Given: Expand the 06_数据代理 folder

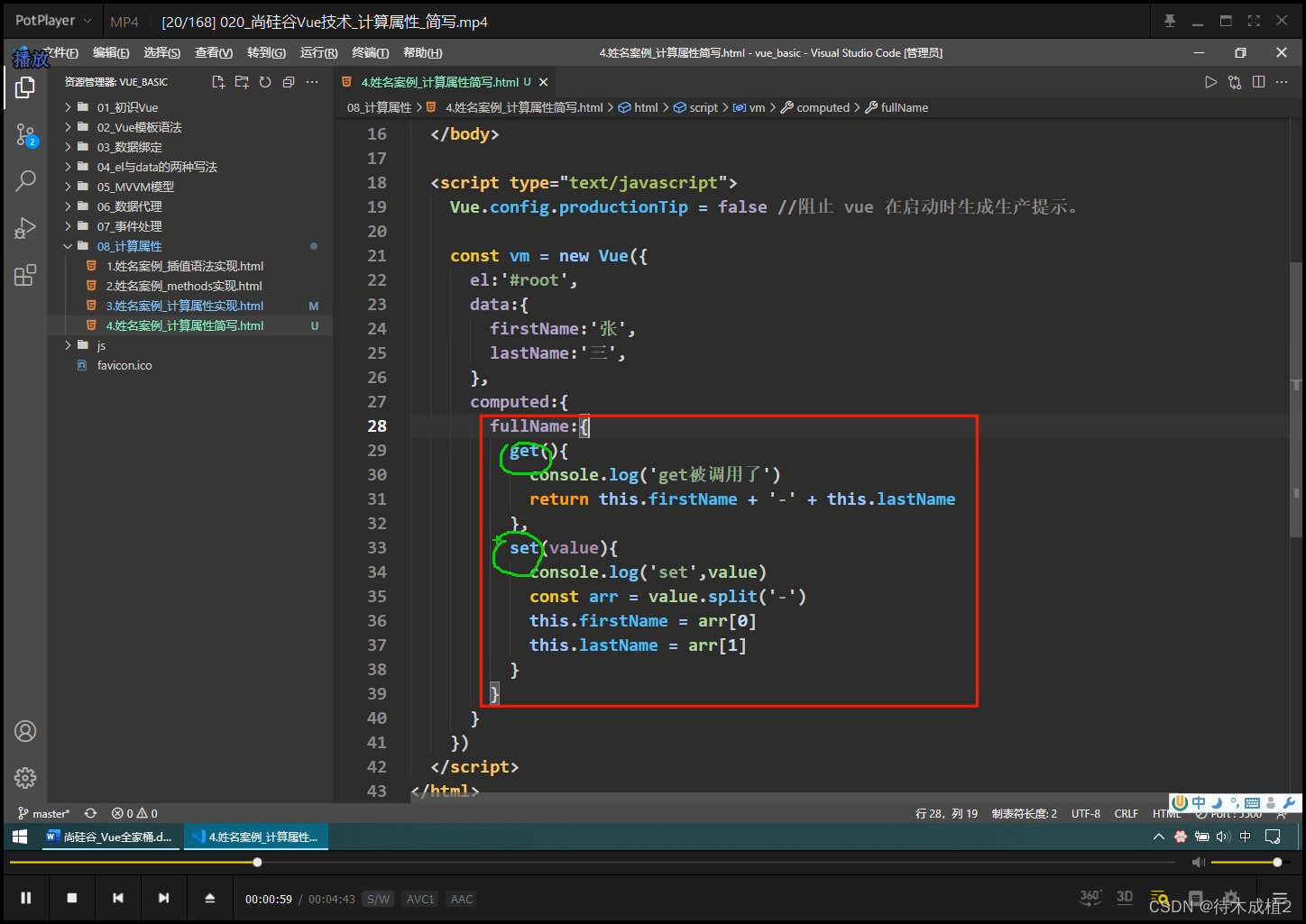Looking at the screenshot, I should click(68, 206).
